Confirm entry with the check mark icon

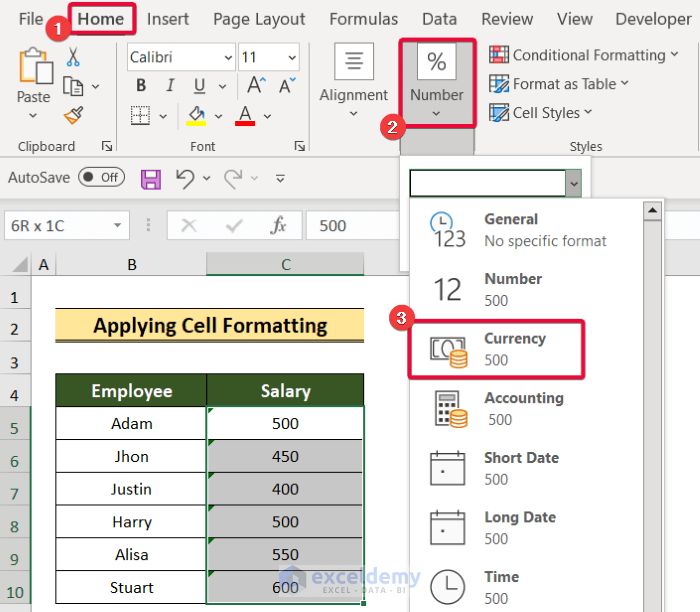point(234,225)
